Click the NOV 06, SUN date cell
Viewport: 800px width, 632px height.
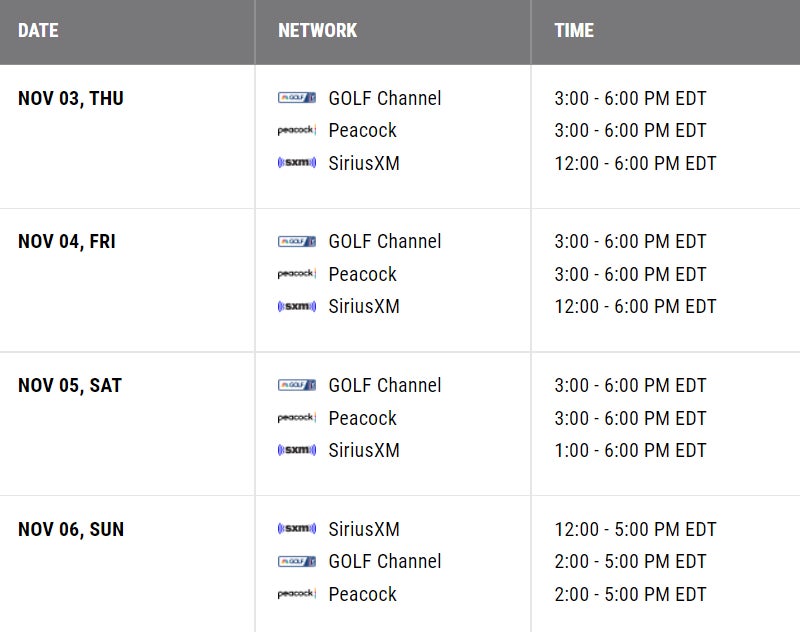pos(71,529)
